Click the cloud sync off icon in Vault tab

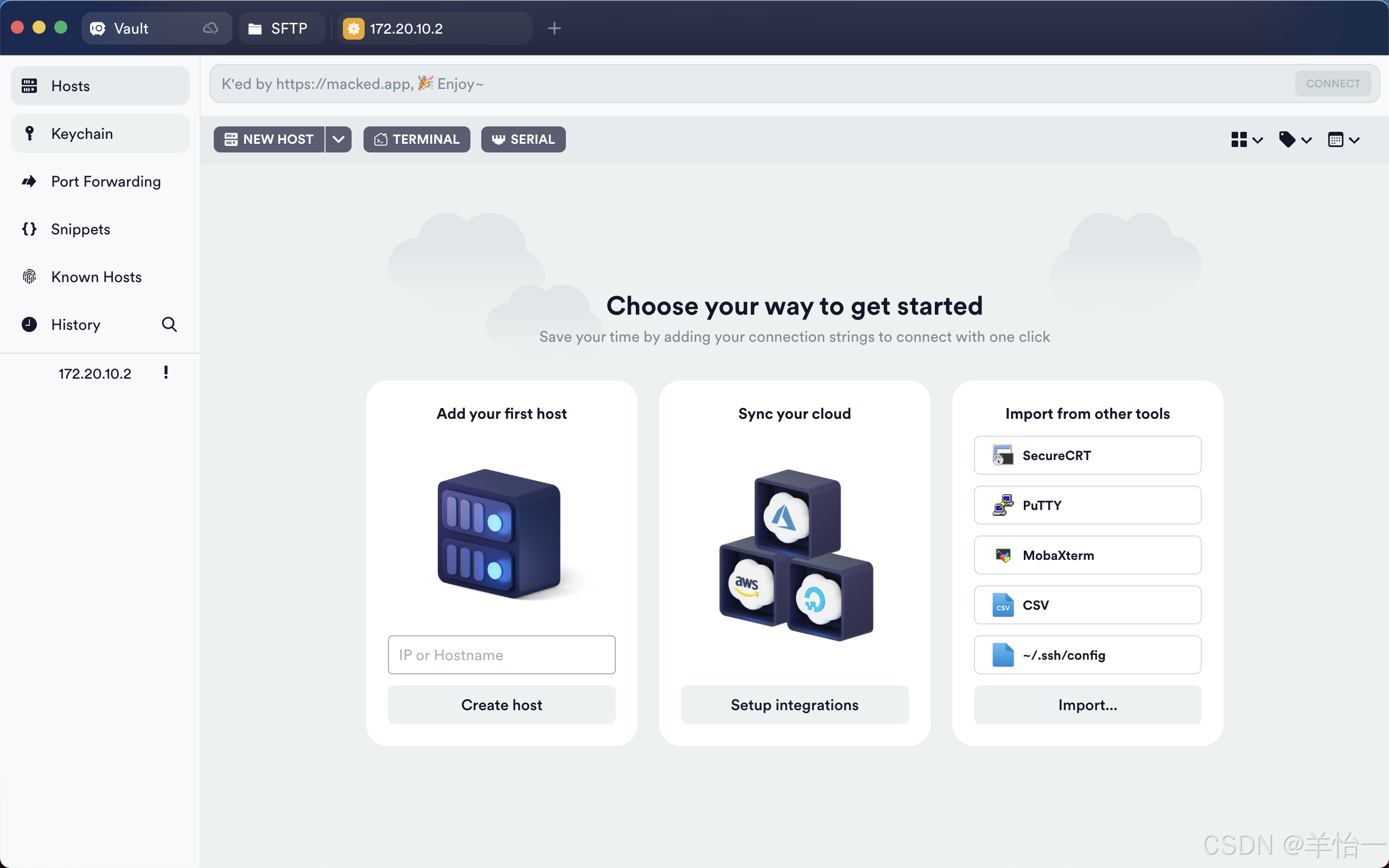click(211, 28)
